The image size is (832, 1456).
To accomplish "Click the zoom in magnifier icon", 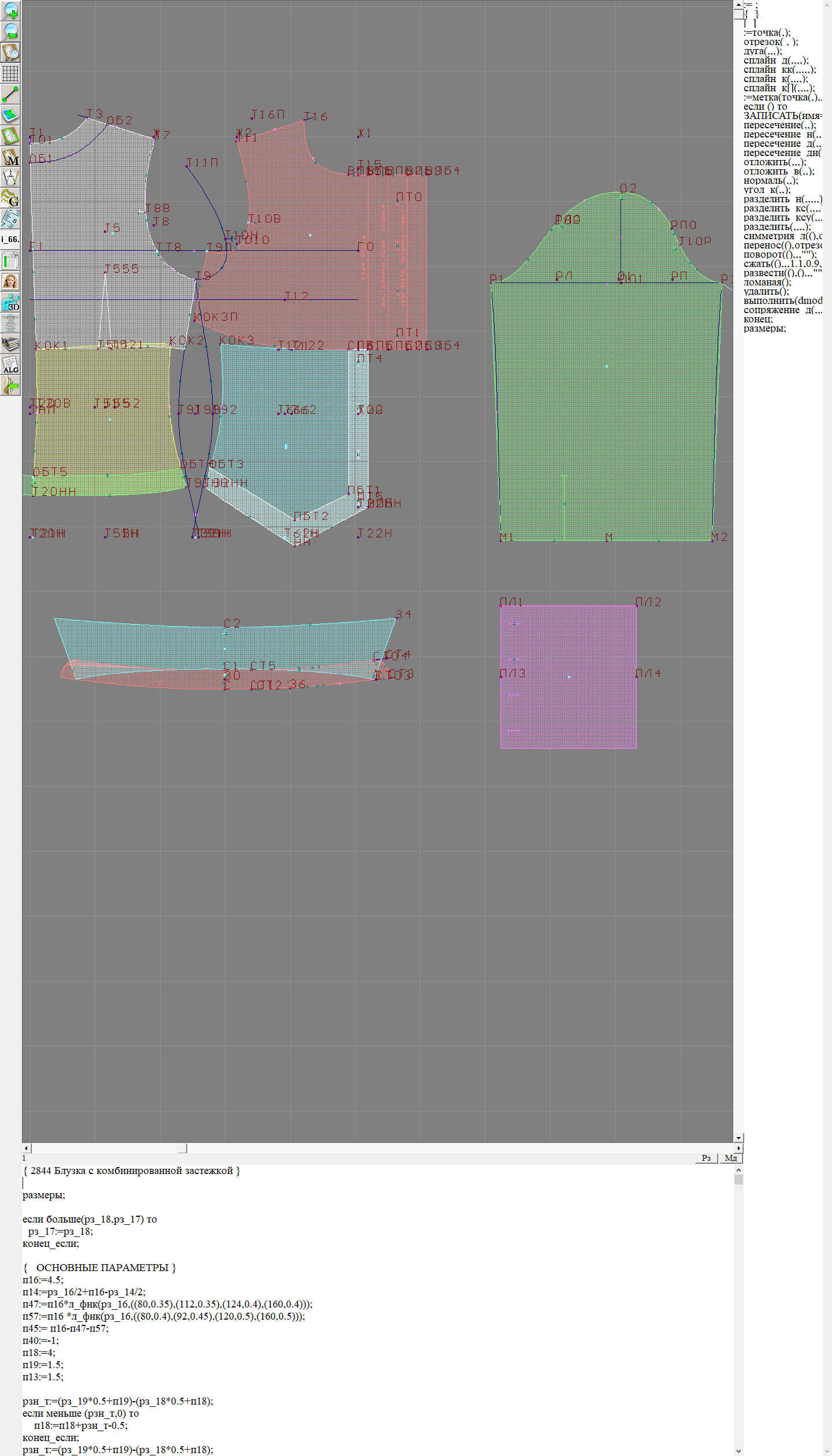I will [x=10, y=11].
